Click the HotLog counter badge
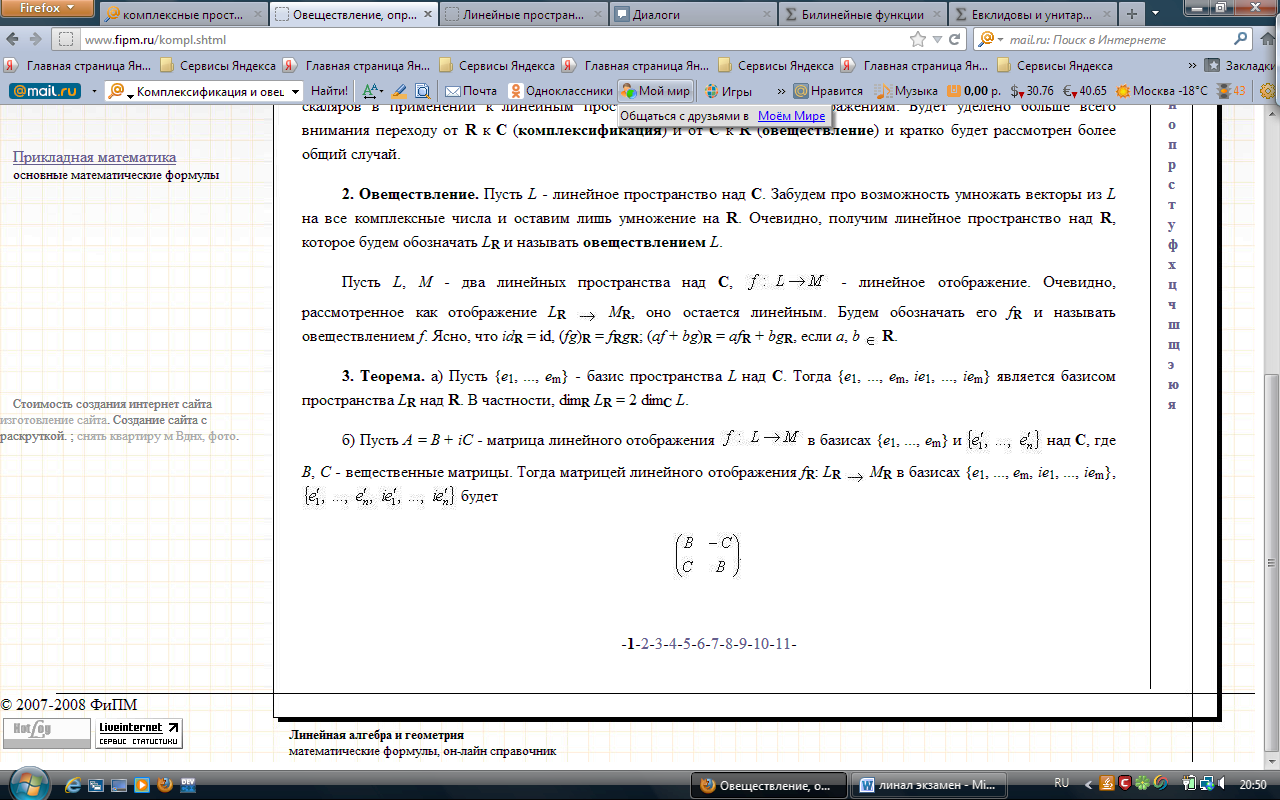Viewport: 1280px width, 800px height. [46, 733]
